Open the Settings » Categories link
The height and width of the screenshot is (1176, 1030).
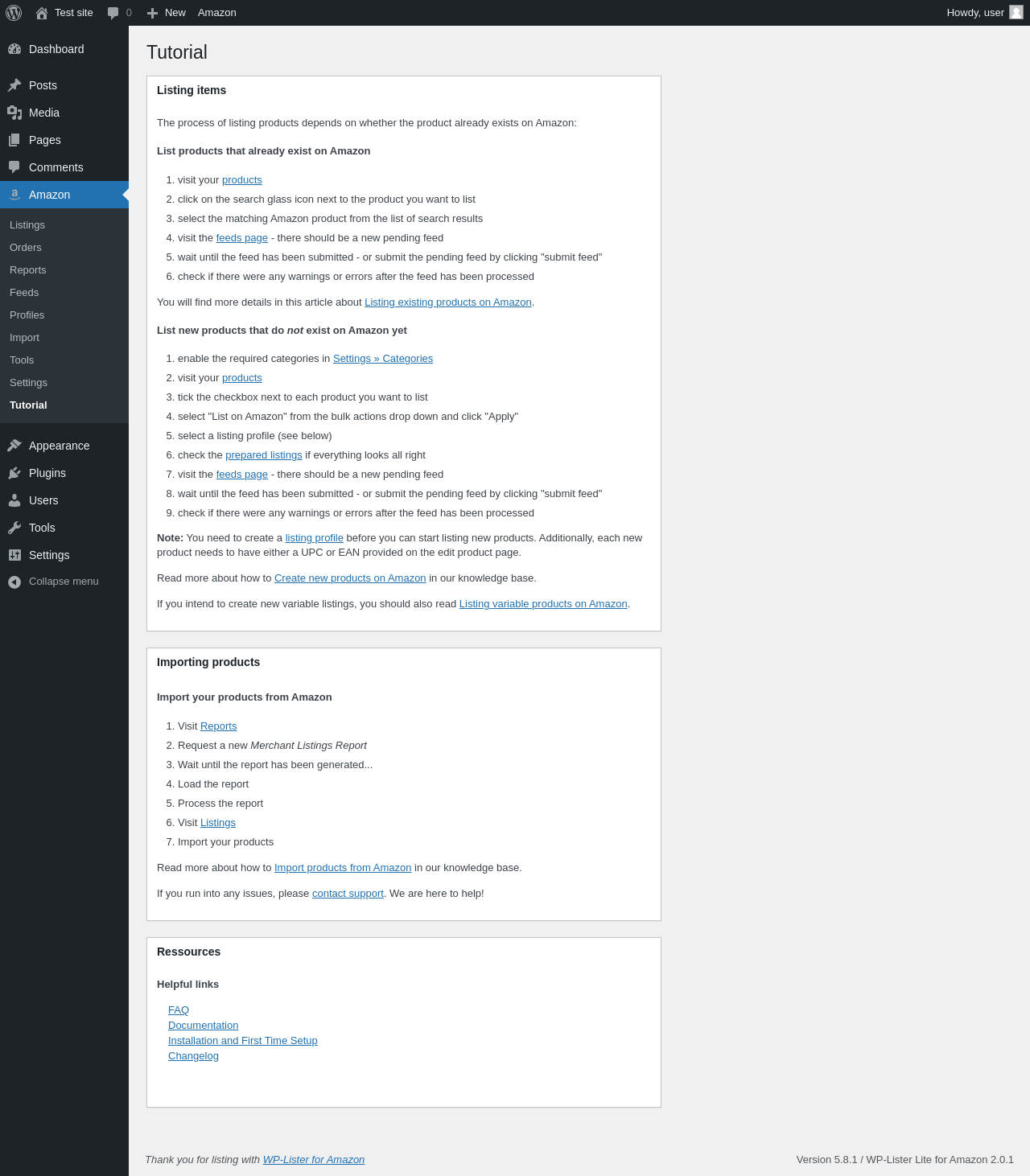tap(383, 359)
